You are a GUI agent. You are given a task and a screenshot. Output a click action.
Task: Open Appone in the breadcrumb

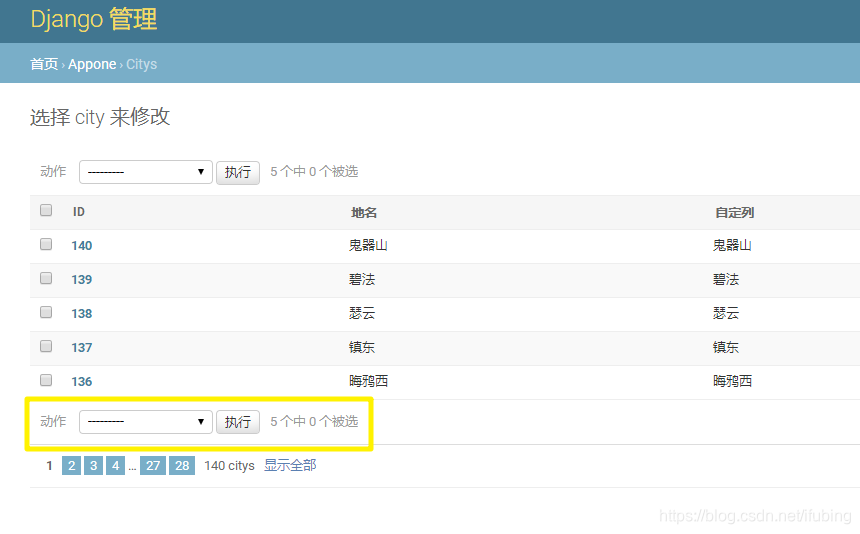[x=92, y=64]
